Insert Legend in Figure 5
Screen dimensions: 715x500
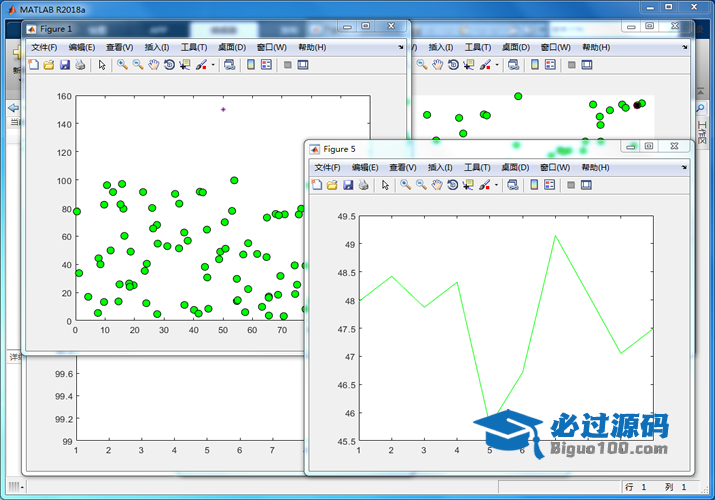549,185
